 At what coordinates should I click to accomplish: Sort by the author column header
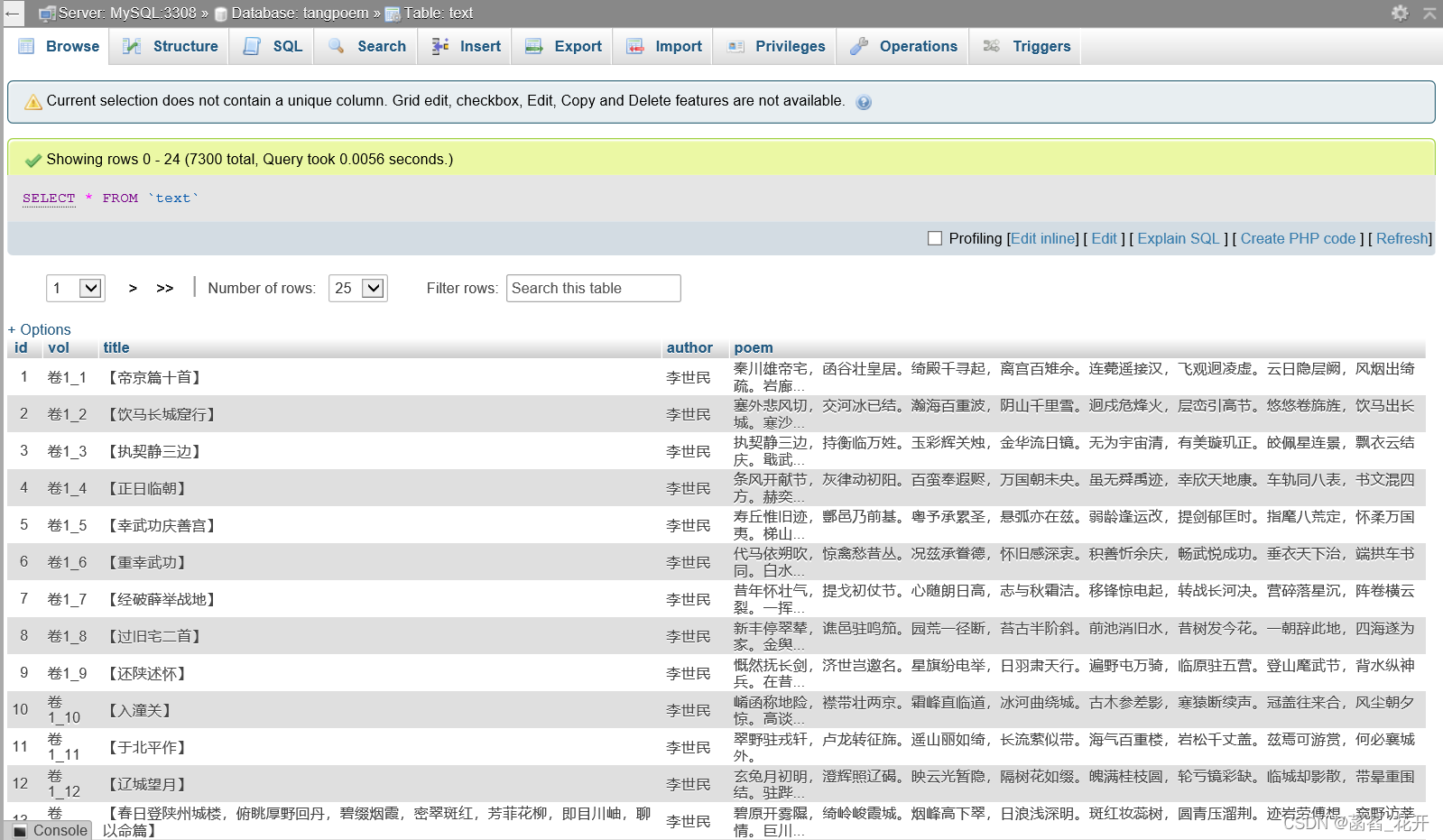coord(689,347)
